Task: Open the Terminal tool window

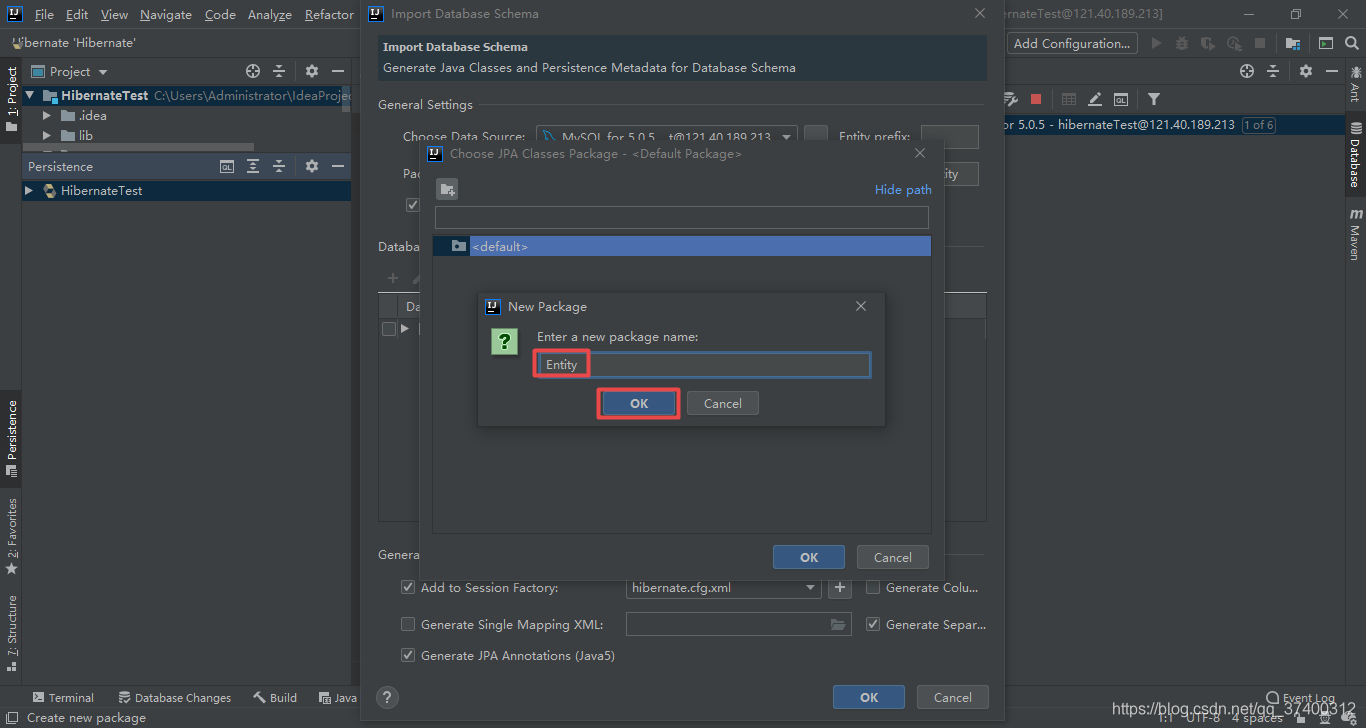Action: [63, 697]
